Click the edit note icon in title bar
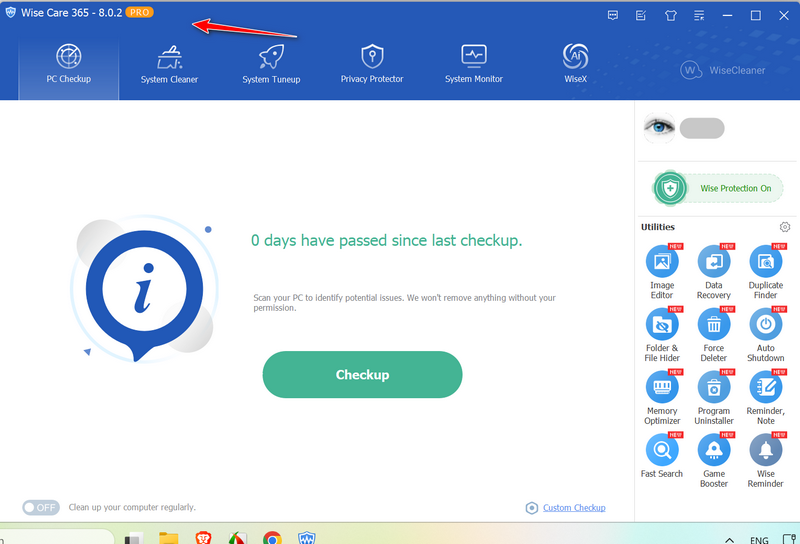800x544 pixels. (x=641, y=15)
